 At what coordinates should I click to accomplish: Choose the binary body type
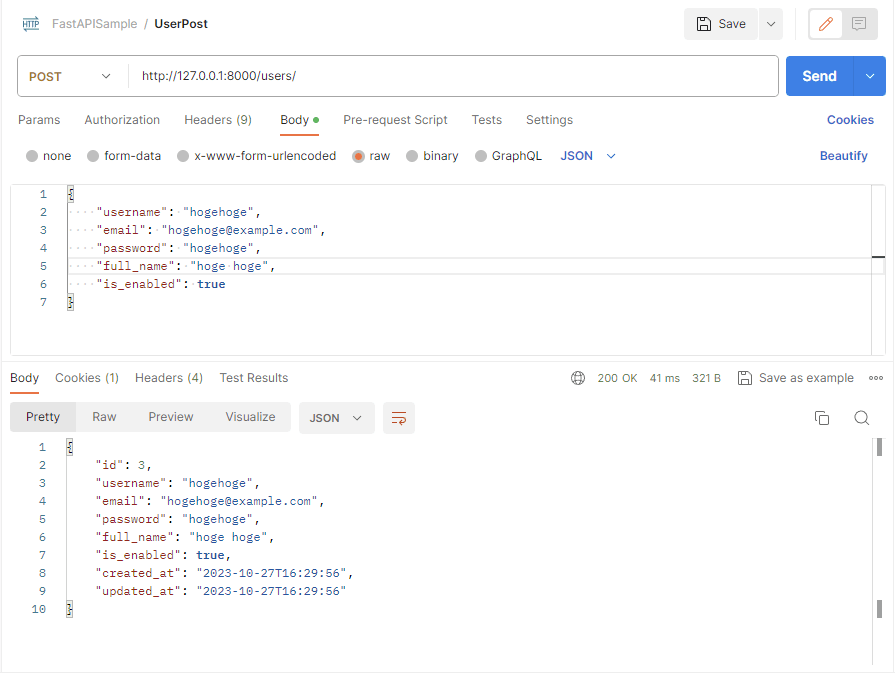coord(412,156)
